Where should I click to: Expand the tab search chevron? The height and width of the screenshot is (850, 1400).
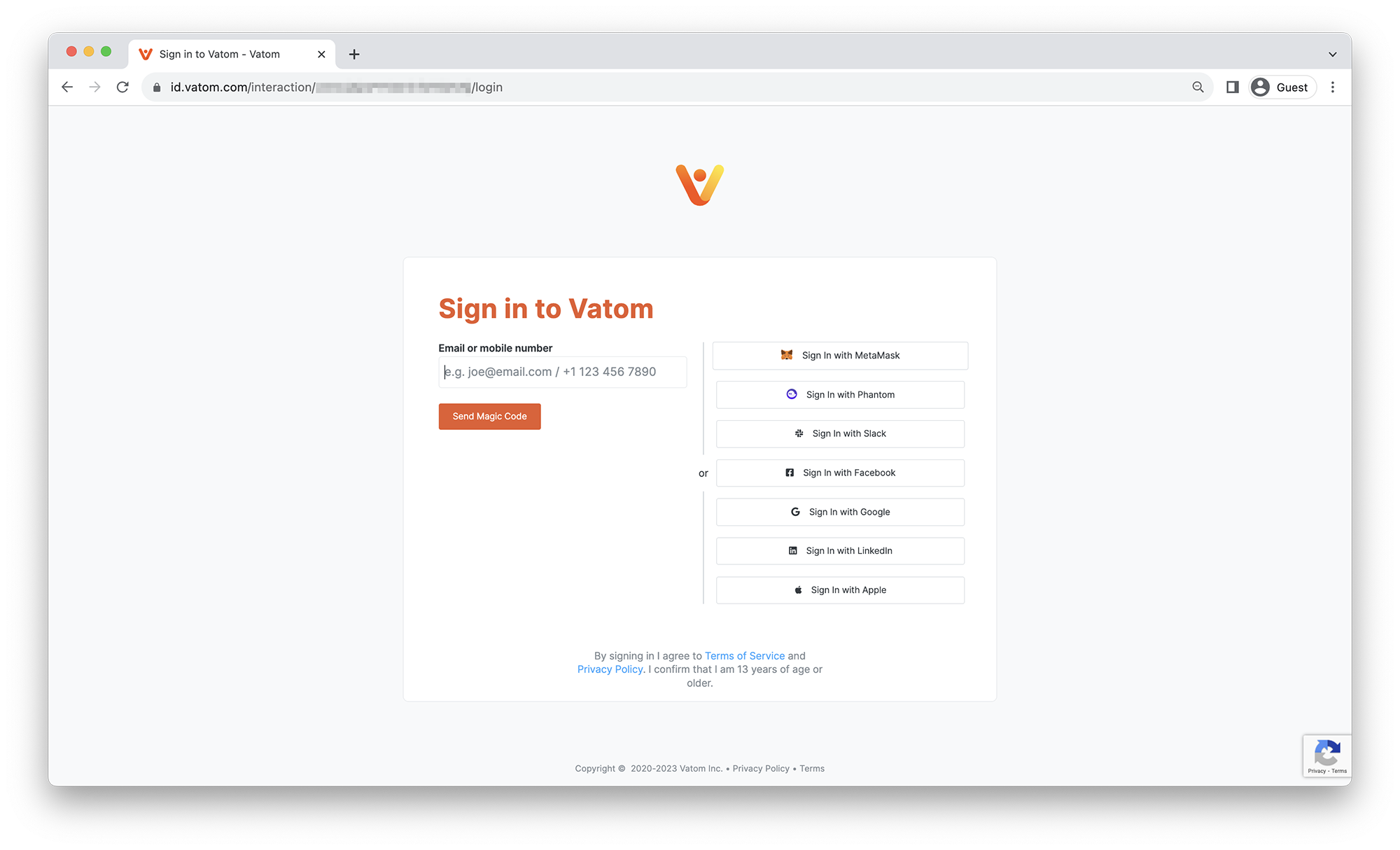[x=1332, y=54]
